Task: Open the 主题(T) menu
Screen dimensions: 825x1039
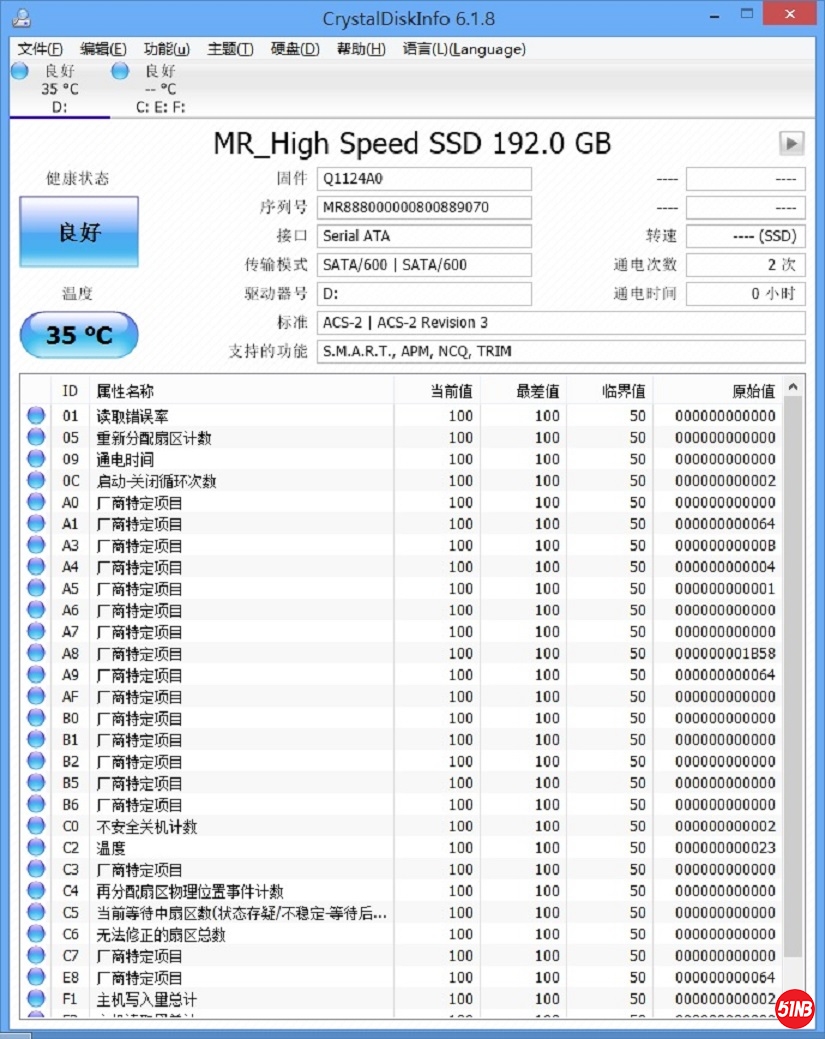Action: pyautogui.click(x=230, y=49)
